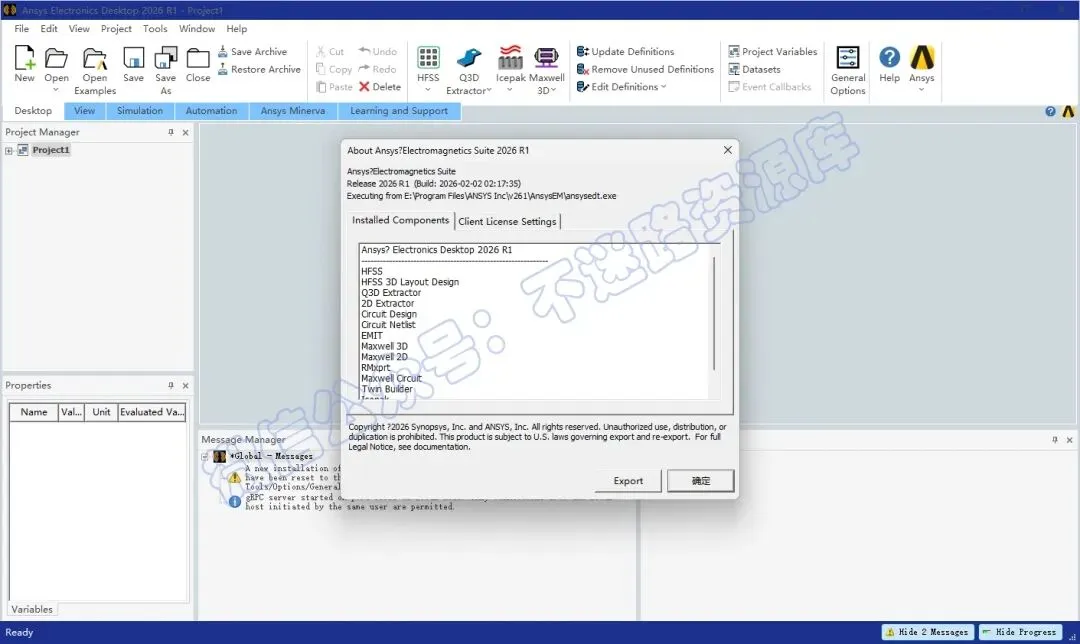This screenshot has height=644, width=1080.
Task: Click Restore Archive
Action: coord(260,70)
